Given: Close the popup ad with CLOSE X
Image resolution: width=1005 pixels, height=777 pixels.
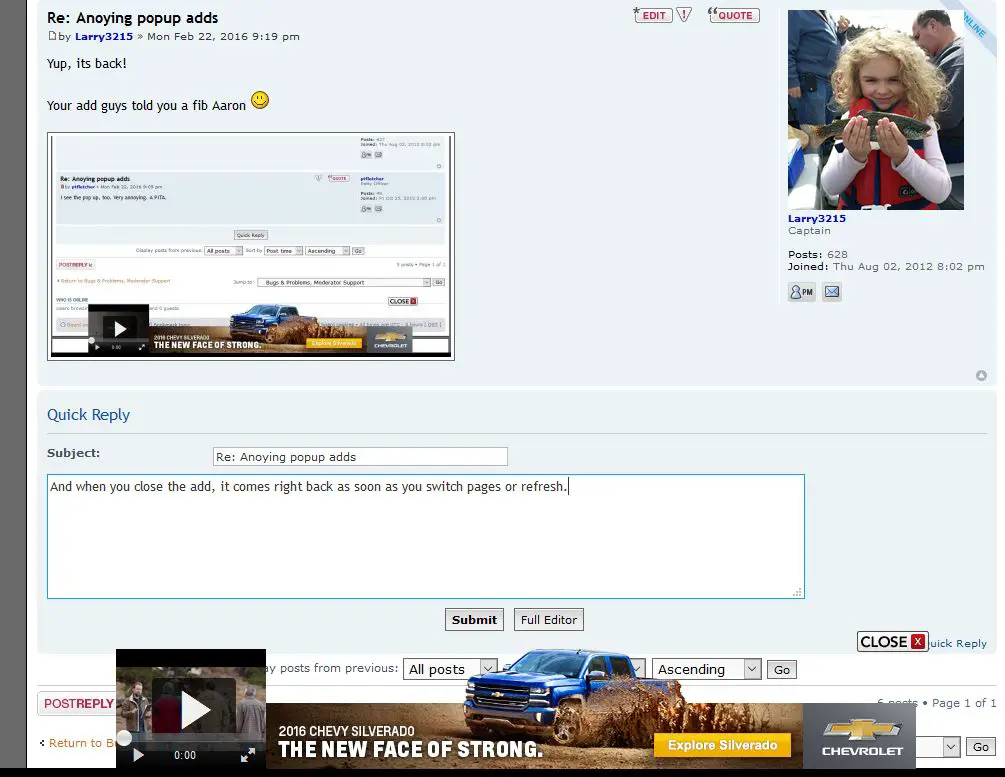Looking at the screenshot, I should pyautogui.click(x=892, y=642).
